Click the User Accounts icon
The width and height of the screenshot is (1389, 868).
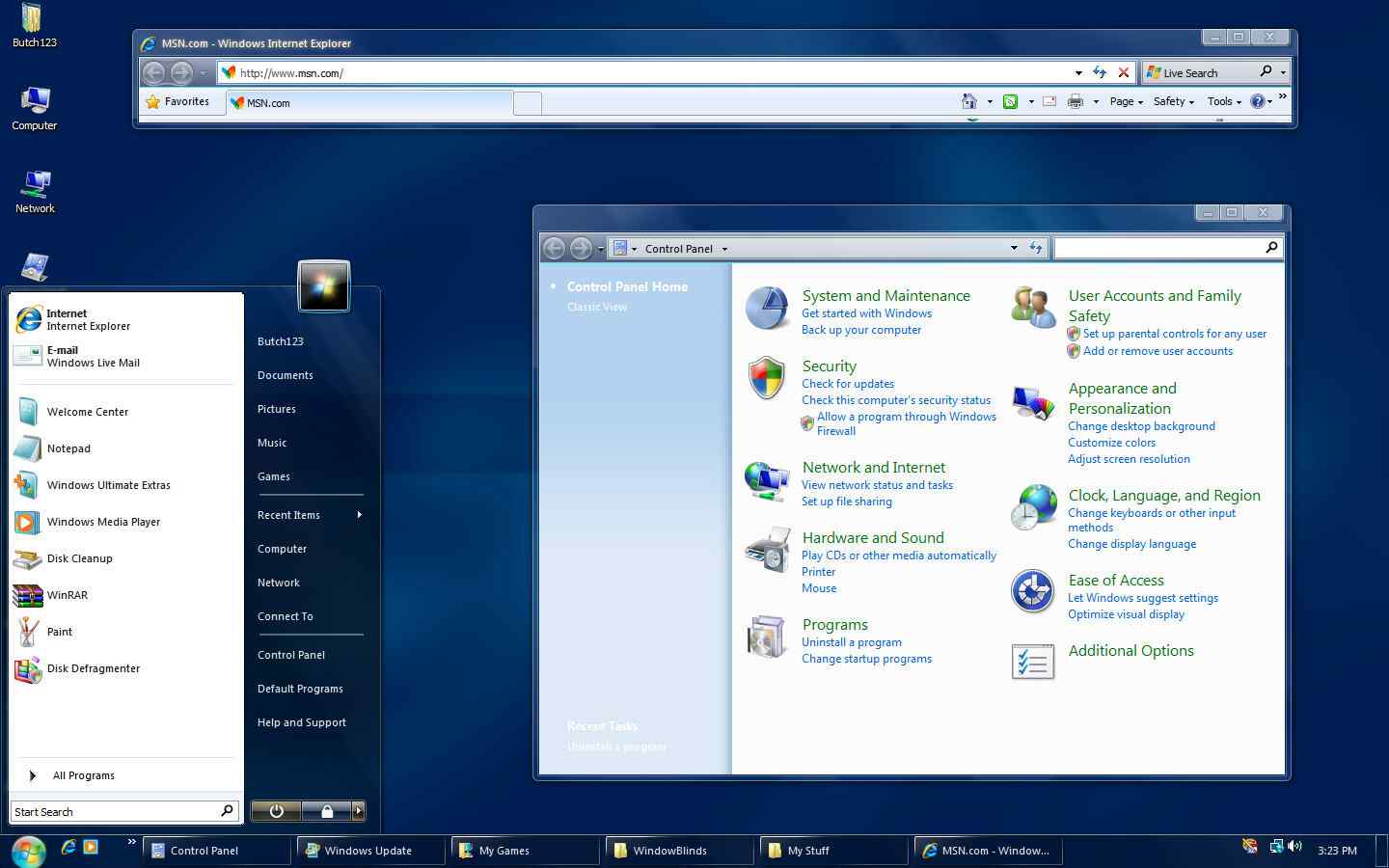(1033, 308)
